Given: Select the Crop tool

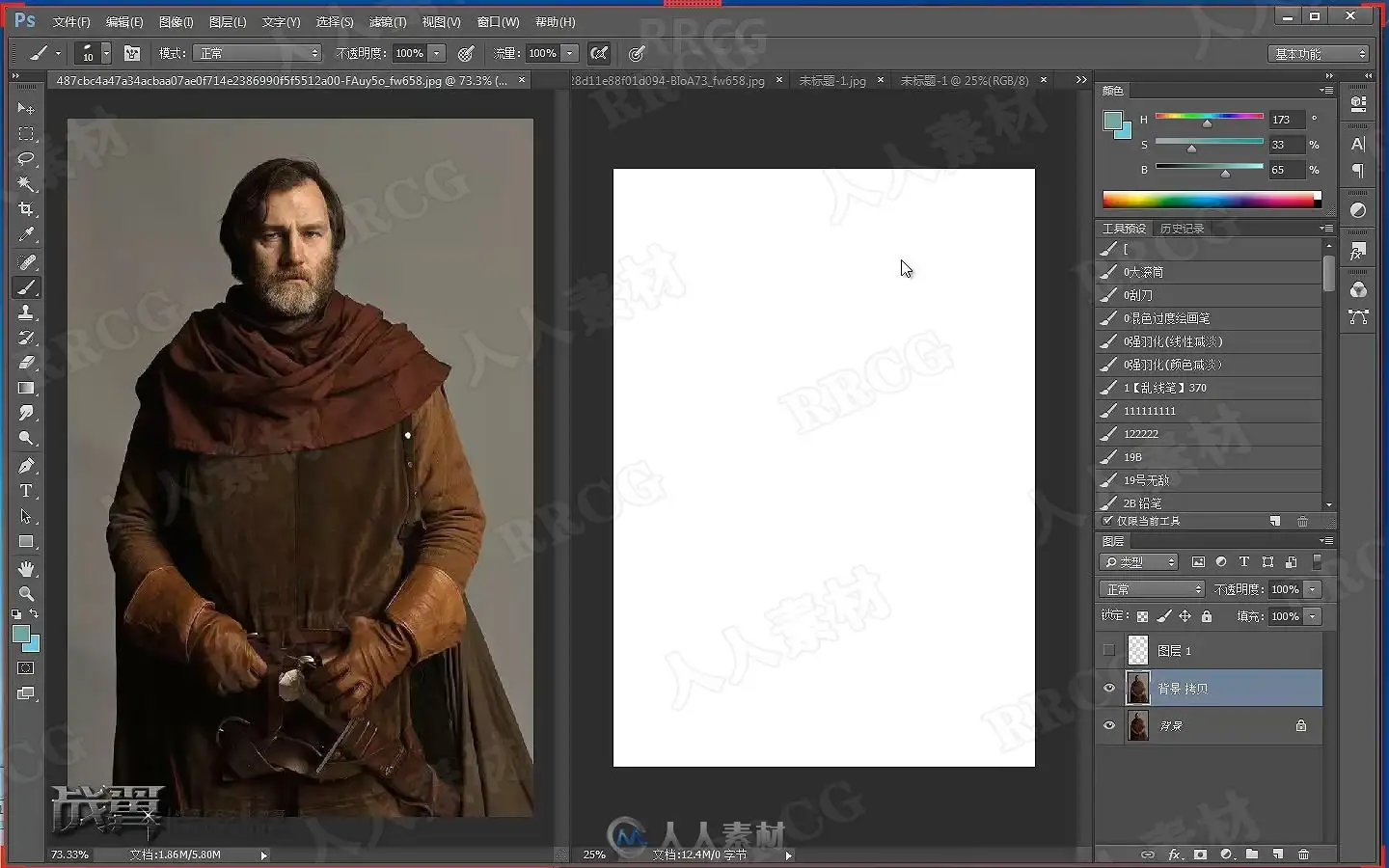Looking at the screenshot, I should (x=26, y=209).
